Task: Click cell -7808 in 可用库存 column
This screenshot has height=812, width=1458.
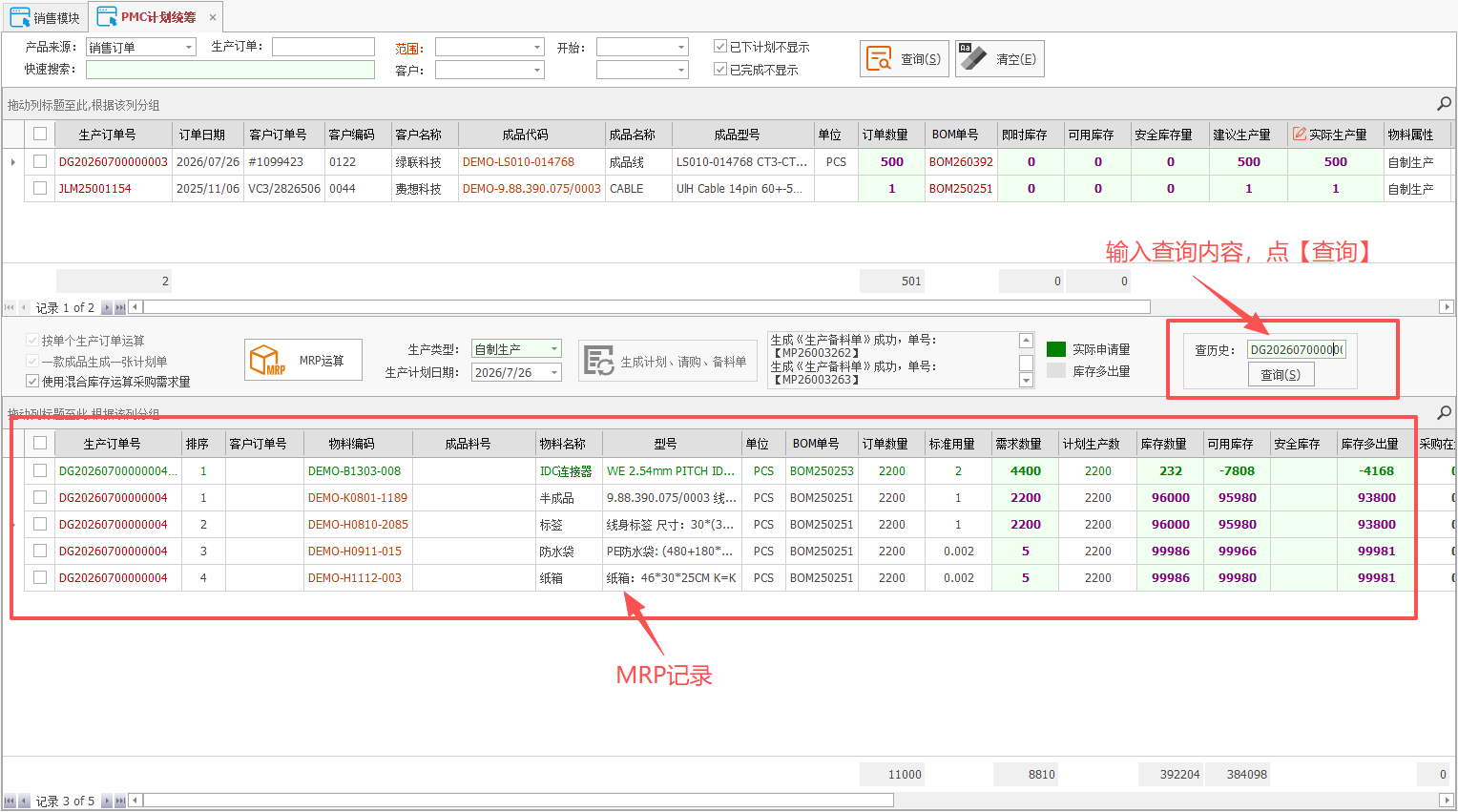Action: pos(1238,471)
